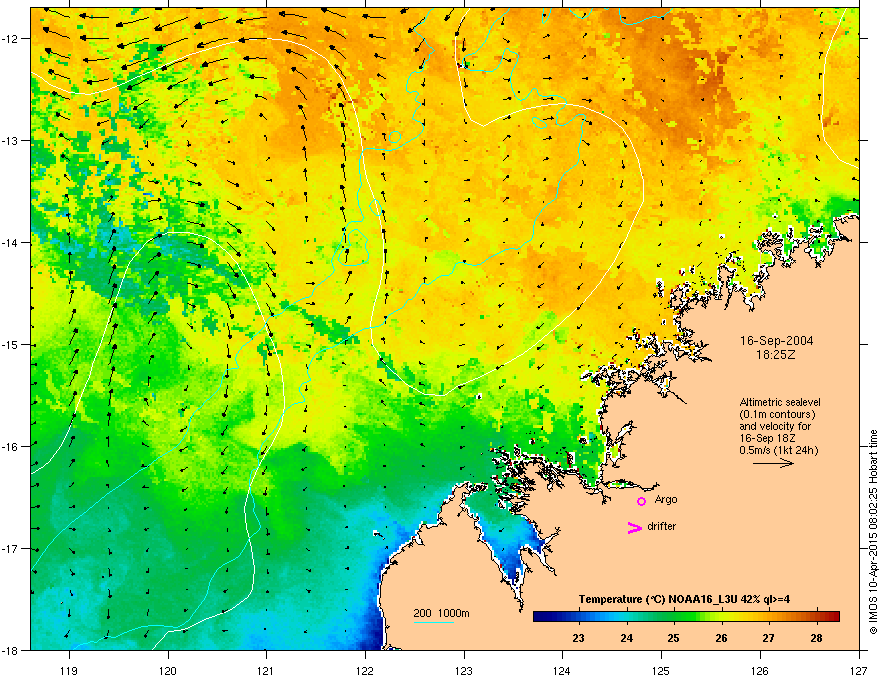The width and height of the screenshot is (880, 680).
Task: Click the '-18' latitude axis label
Action: point(10,650)
